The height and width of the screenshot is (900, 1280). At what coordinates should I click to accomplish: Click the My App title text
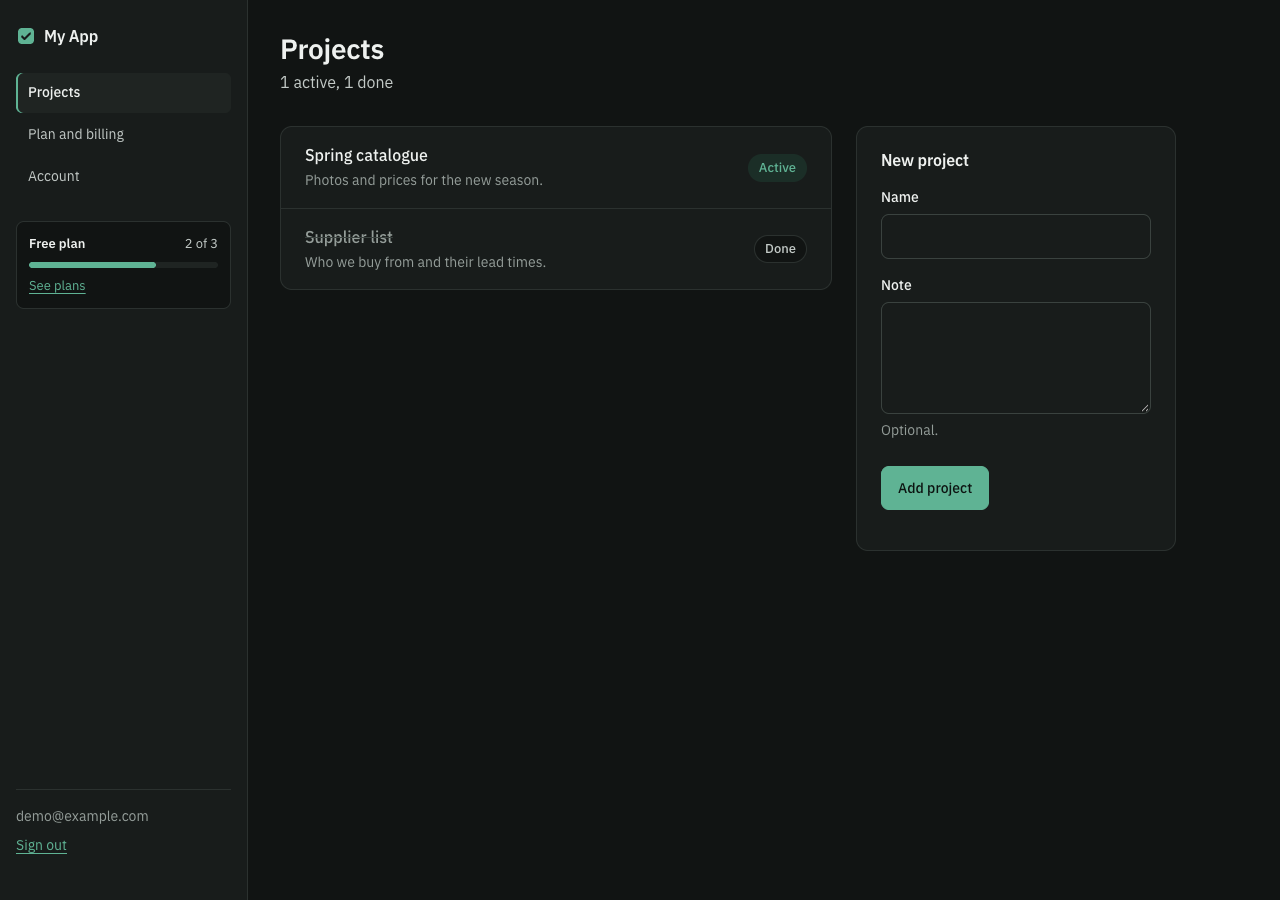click(x=71, y=36)
